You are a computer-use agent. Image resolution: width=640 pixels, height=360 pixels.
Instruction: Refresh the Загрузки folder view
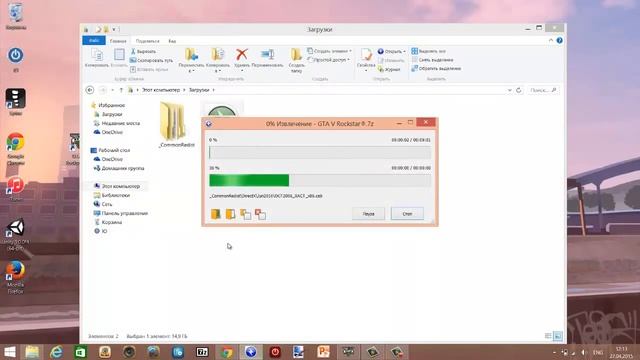click(x=519, y=90)
